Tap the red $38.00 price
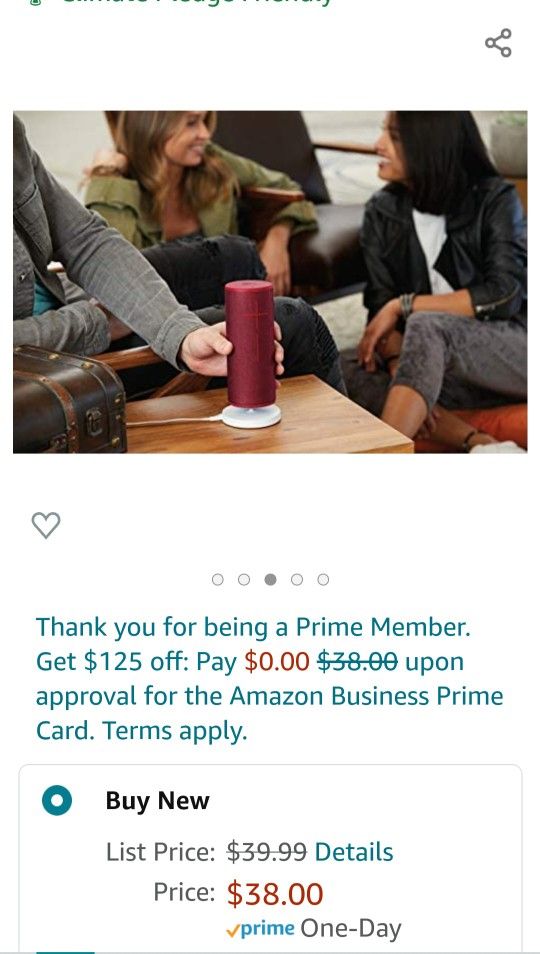The width and height of the screenshot is (540, 954). tap(275, 894)
